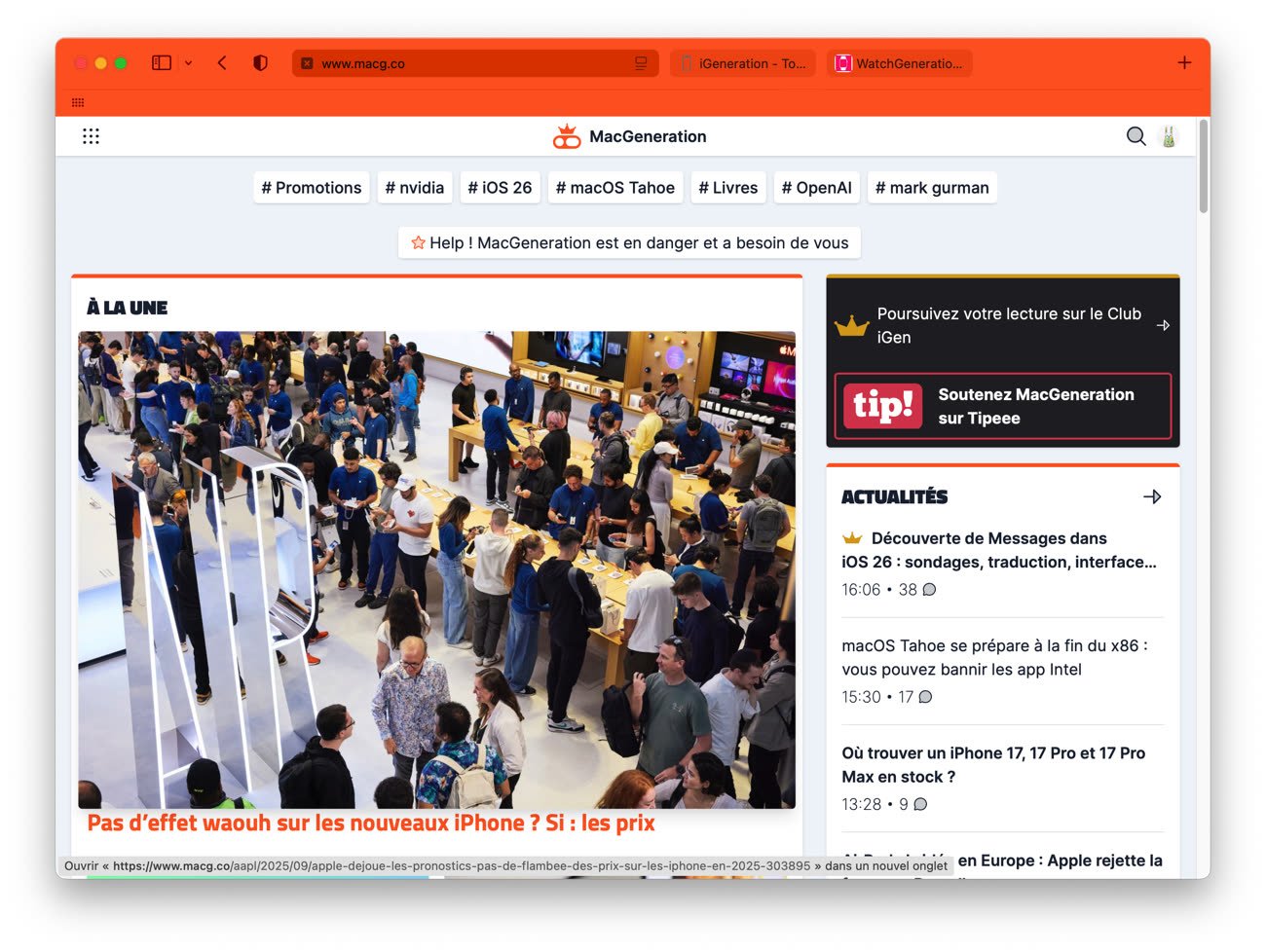Screen dimensions: 1266x952
Task: Open the # macOS Tahoe tag
Action: (x=615, y=188)
